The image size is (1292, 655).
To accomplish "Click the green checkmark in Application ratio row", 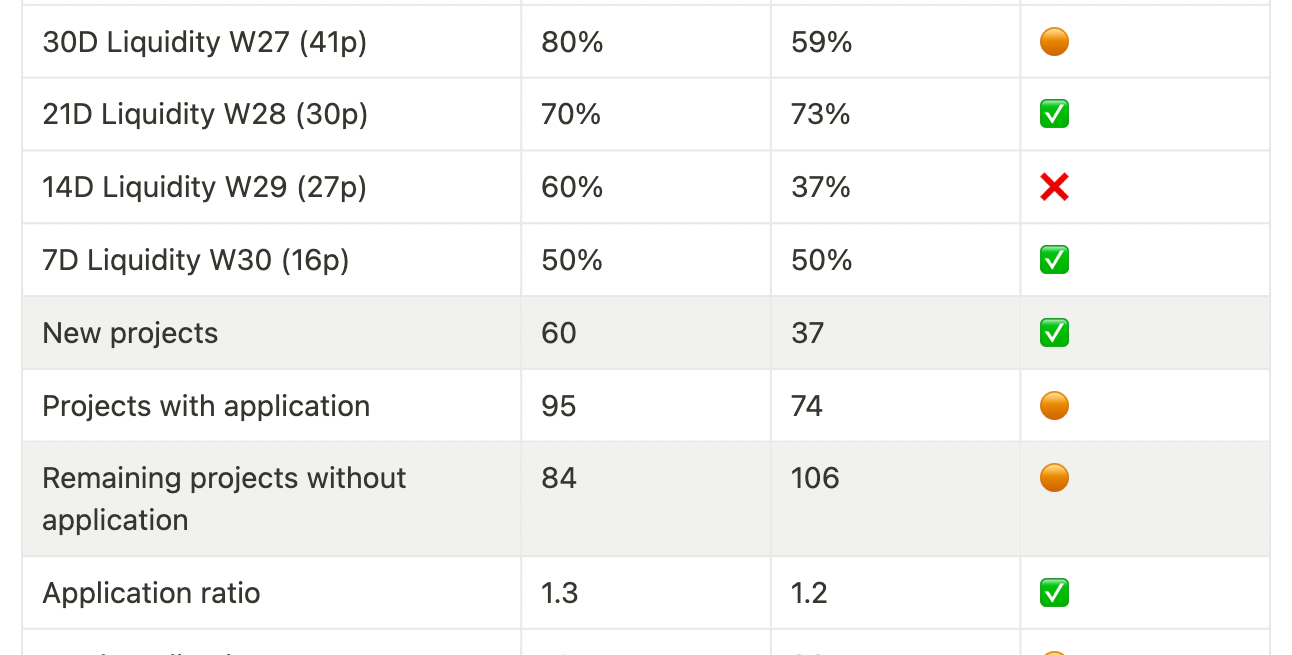I will pyautogui.click(x=1054, y=593).
